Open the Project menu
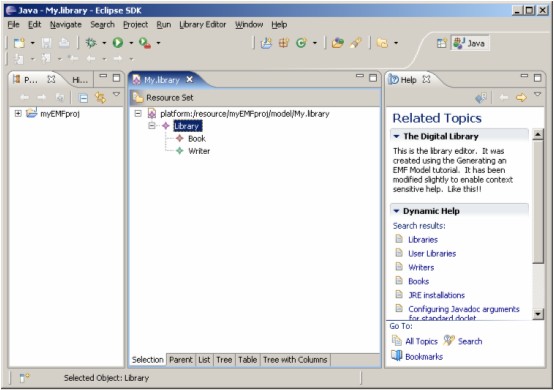 (135, 25)
